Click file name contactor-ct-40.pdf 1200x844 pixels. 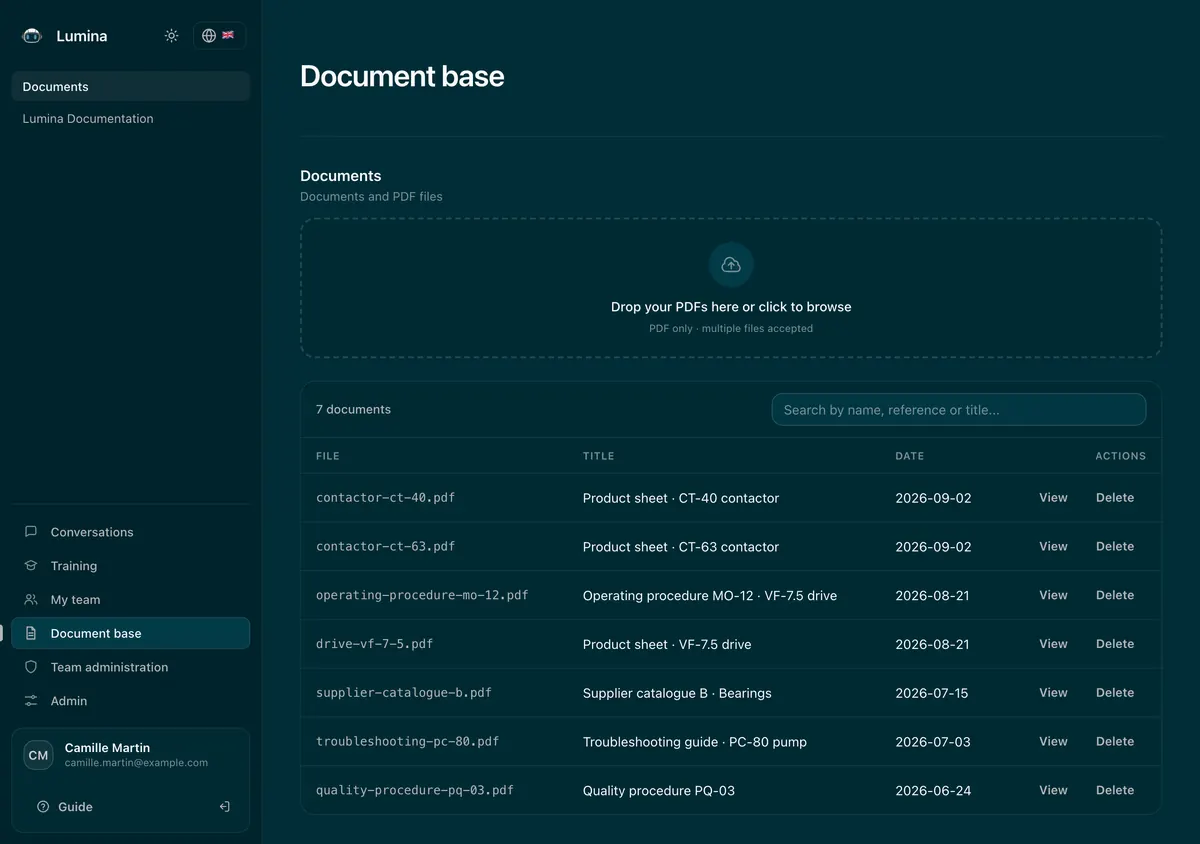[x=386, y=498]
